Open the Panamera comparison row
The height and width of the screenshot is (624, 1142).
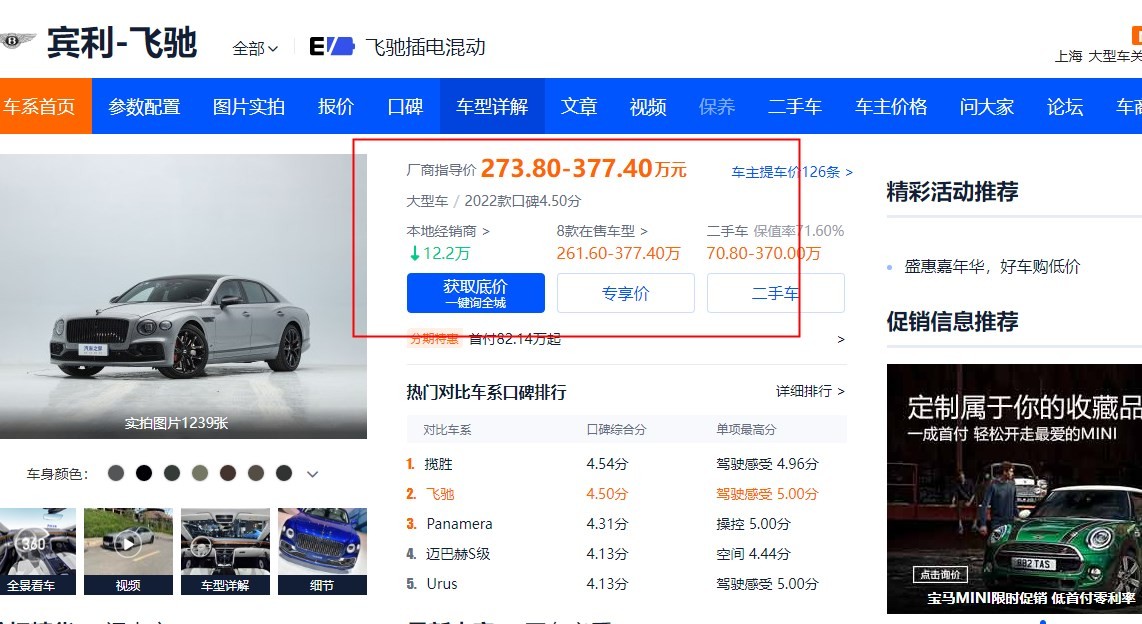tap(459, 524)
